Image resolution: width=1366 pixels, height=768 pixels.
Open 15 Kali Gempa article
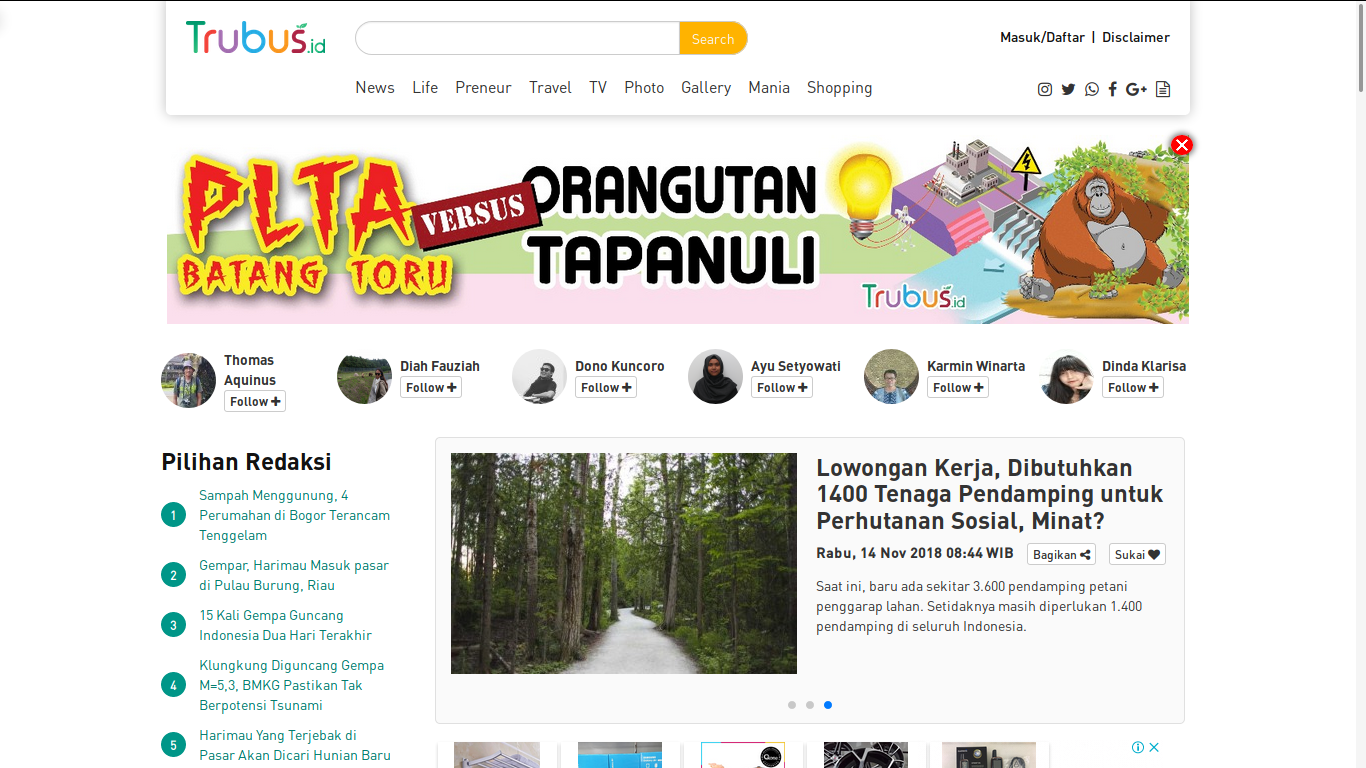click(285, 625)
